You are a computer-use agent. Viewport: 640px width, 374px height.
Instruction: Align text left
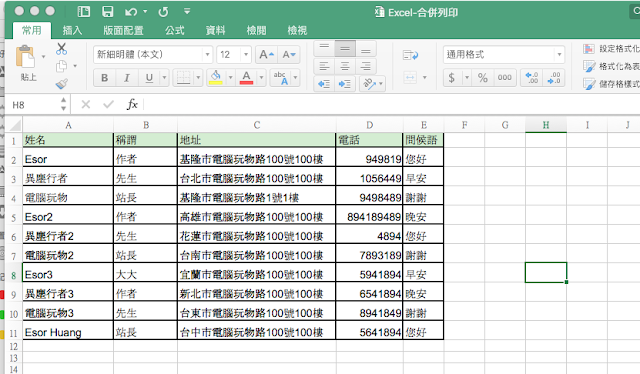click(324, 66)
